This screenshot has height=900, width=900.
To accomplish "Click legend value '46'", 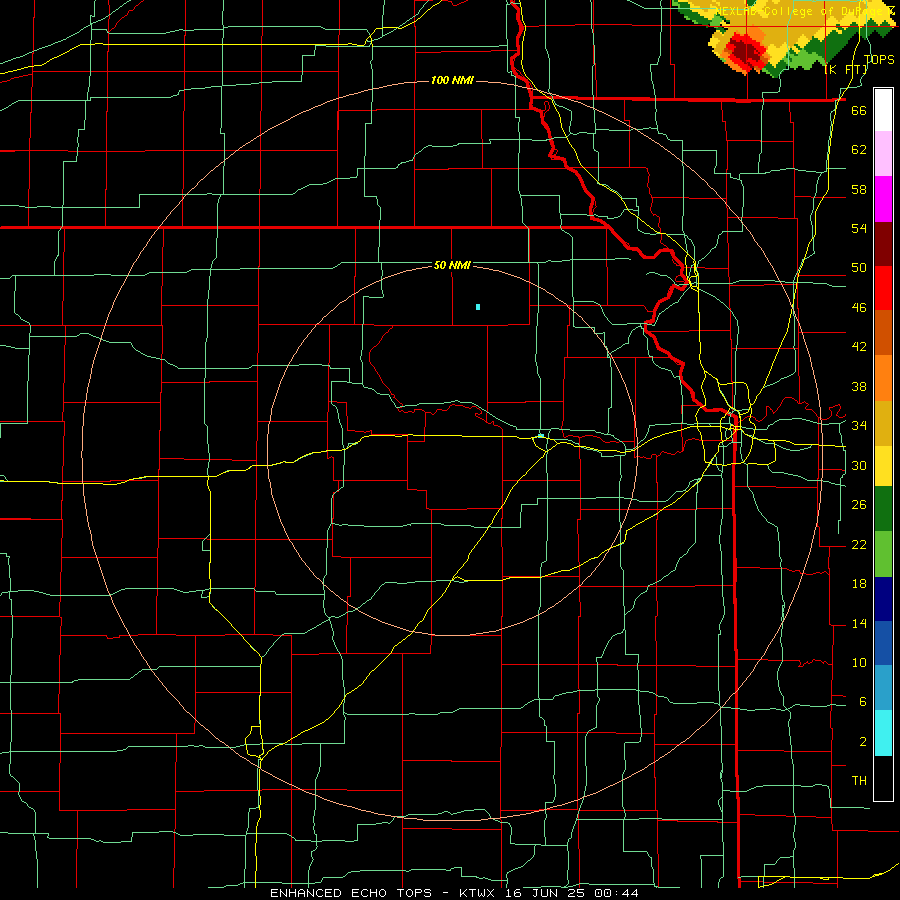I will (x=859, y=308).
